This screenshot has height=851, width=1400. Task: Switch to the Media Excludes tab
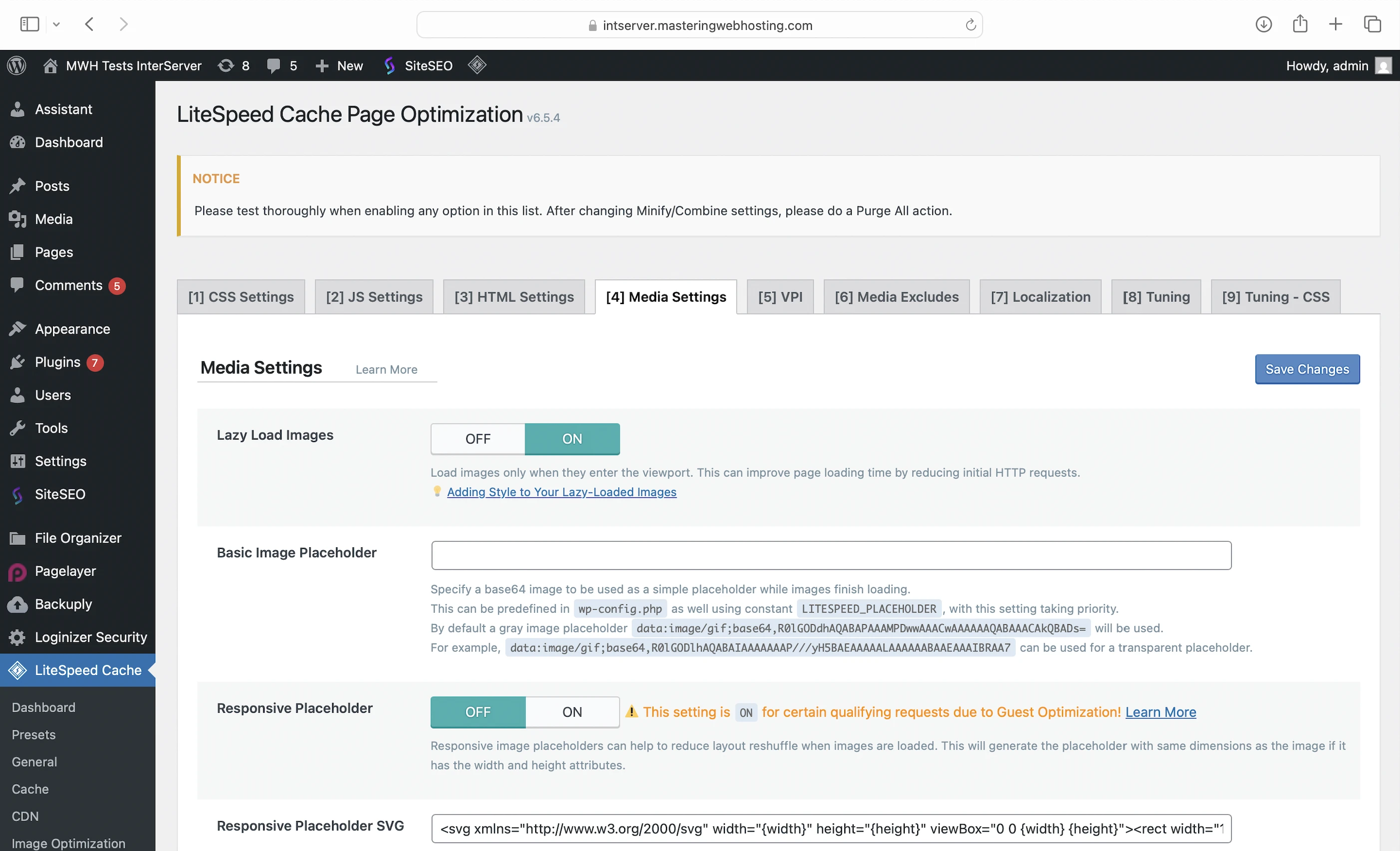tap(896, 297)
